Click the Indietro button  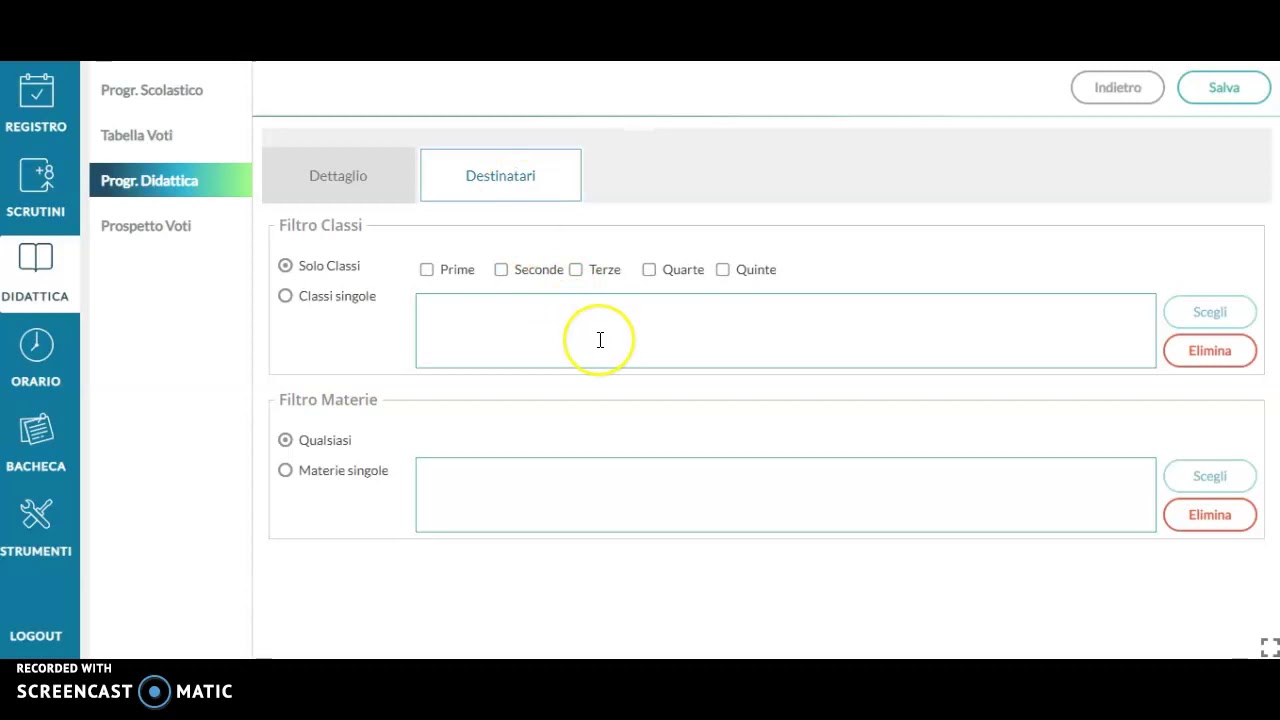(x=1117, y=87)
